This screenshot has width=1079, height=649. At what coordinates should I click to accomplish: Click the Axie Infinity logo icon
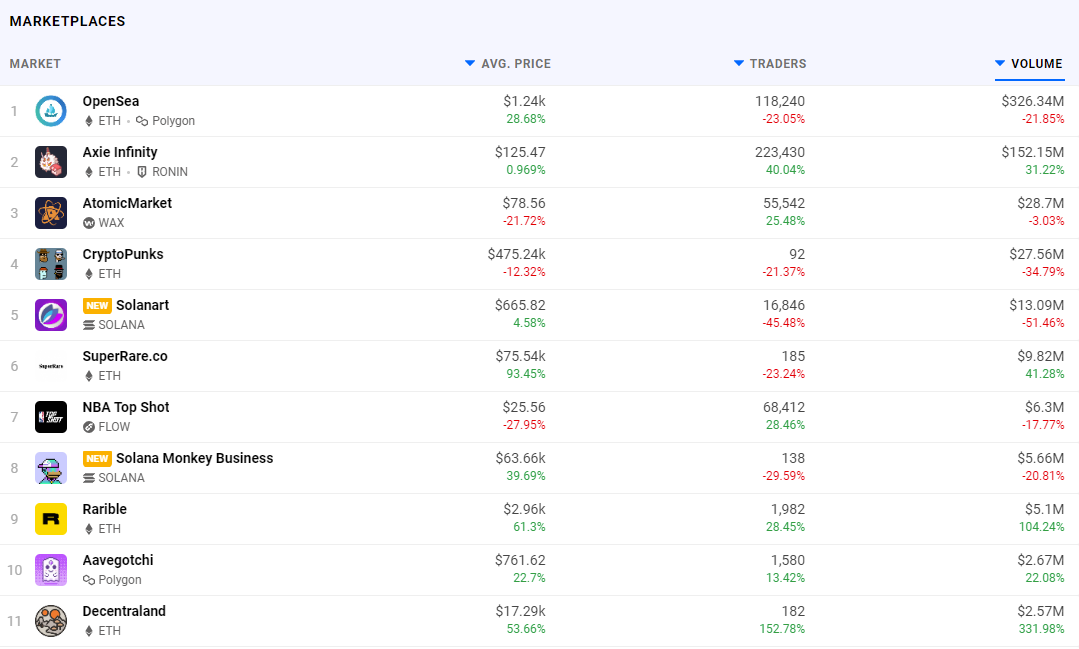[51, 162]
